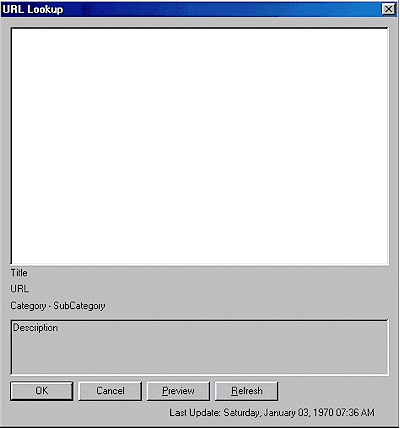
Task: Click the Category - SubCategory label
Action: [x=58, y=306]
